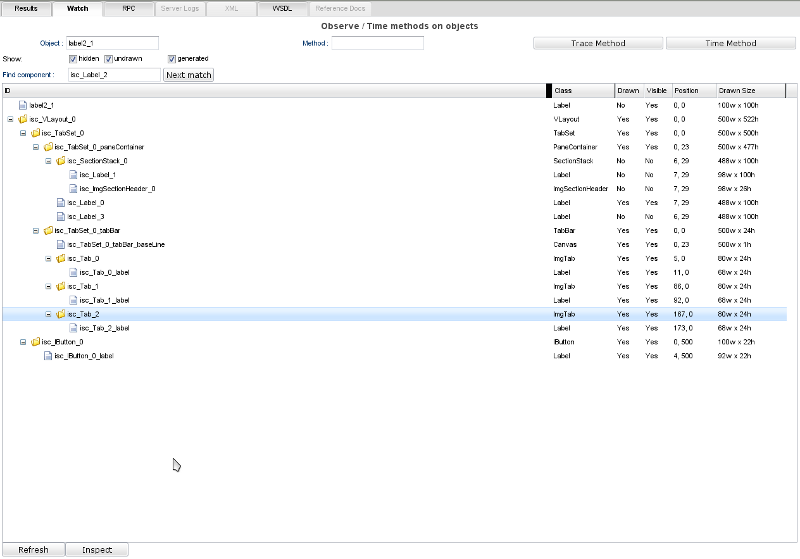The image size is (800, 559).
Task: Open the RPC tab
Action: point(129,8)
